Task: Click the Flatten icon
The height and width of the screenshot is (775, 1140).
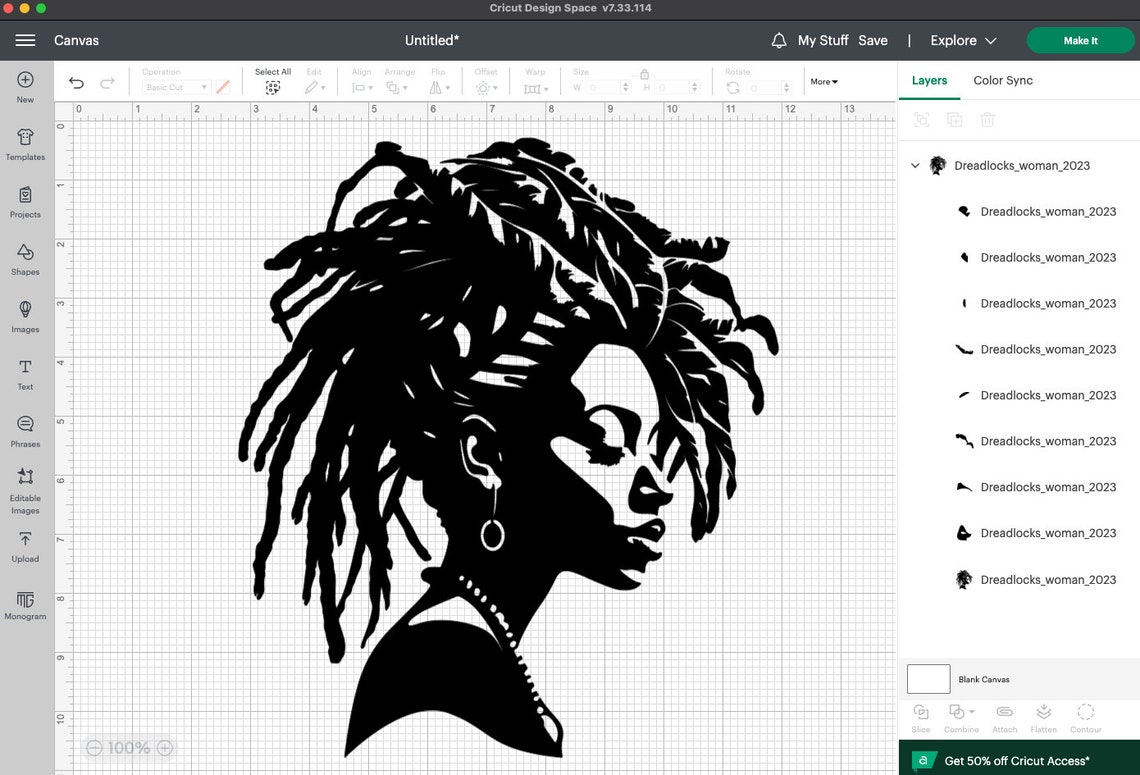Action: [x=1043, y=714]
